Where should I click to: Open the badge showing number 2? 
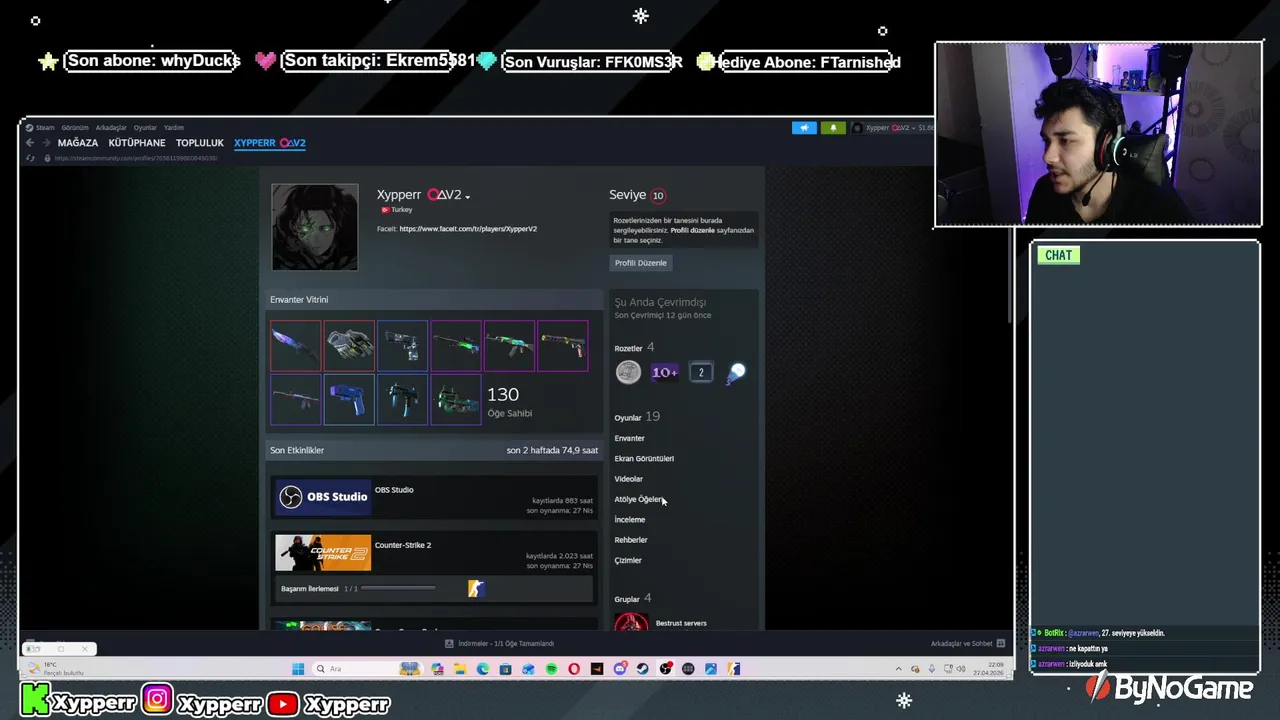point(701,373)
